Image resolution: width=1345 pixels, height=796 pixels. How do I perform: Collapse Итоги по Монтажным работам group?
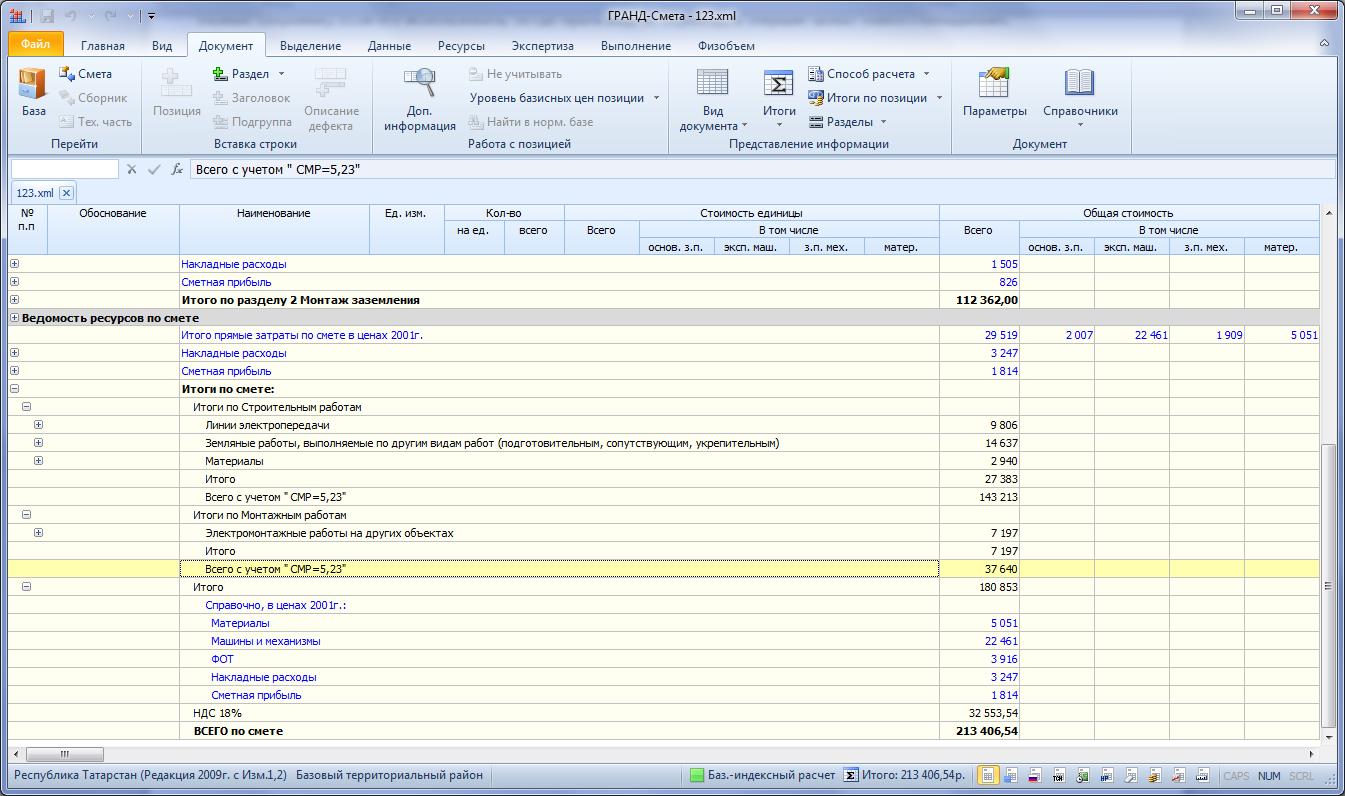pos(26,515)
